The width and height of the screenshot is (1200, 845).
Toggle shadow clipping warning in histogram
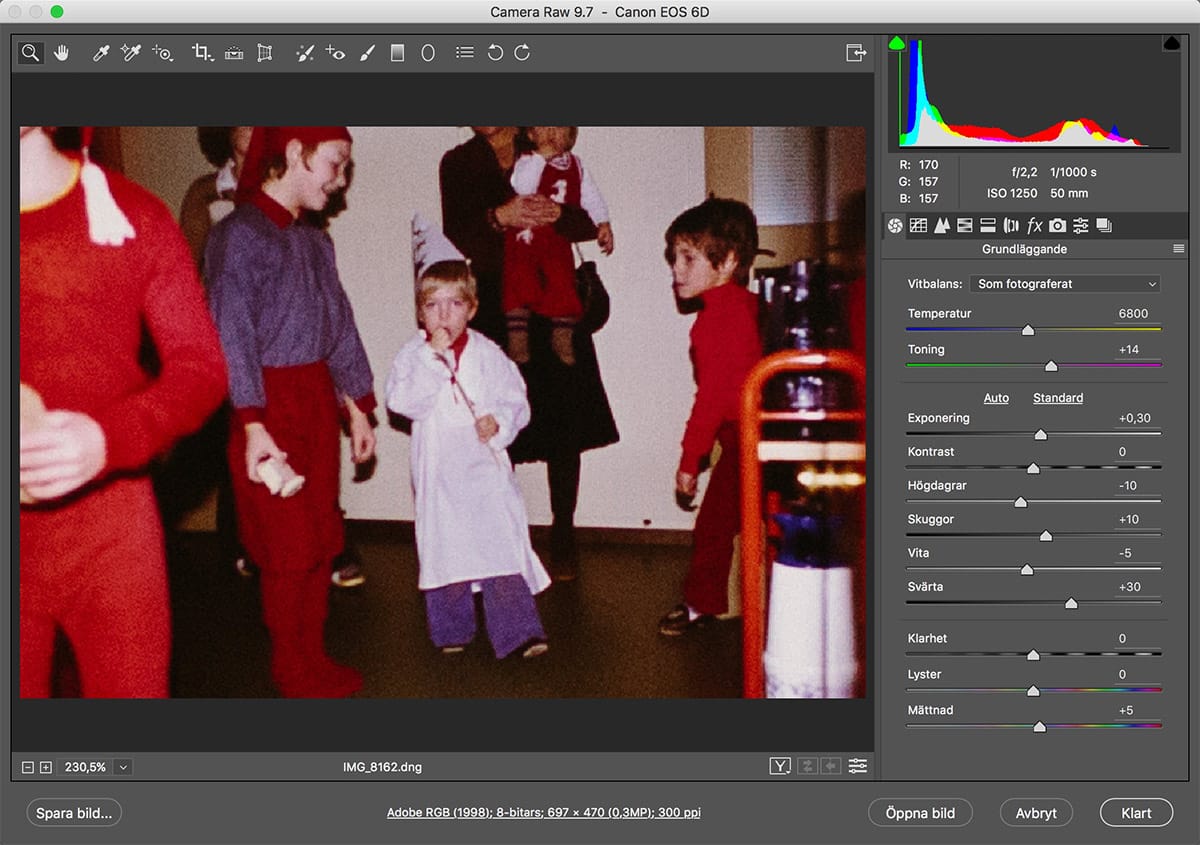(897, 43)
